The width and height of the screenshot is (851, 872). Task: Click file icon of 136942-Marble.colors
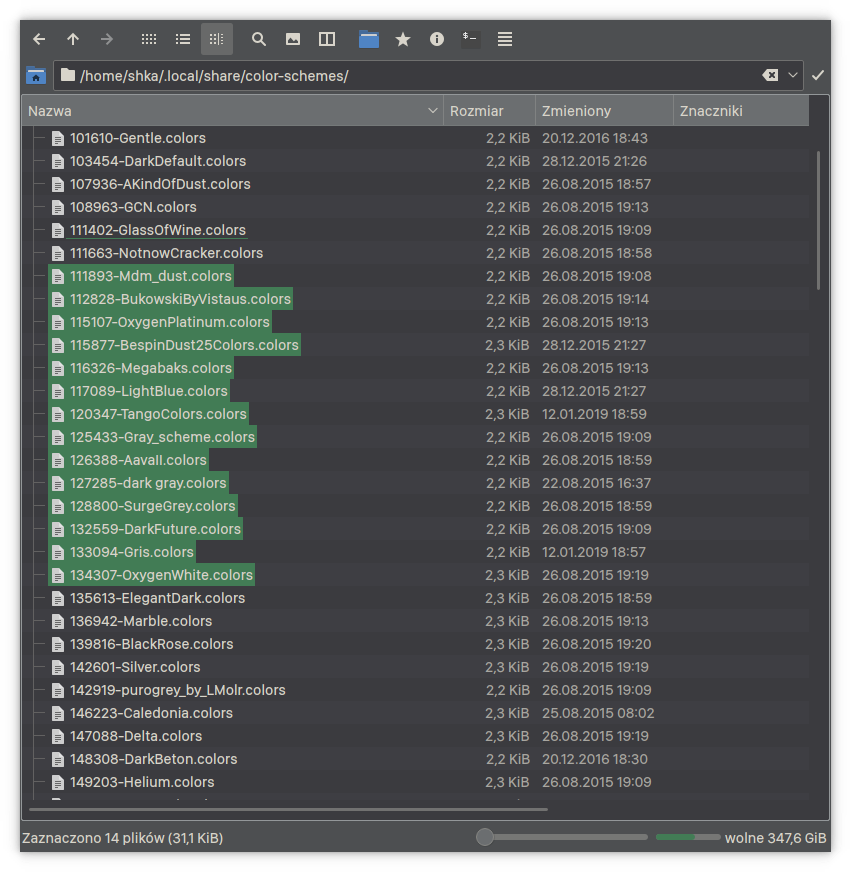[x=58, y=621]
